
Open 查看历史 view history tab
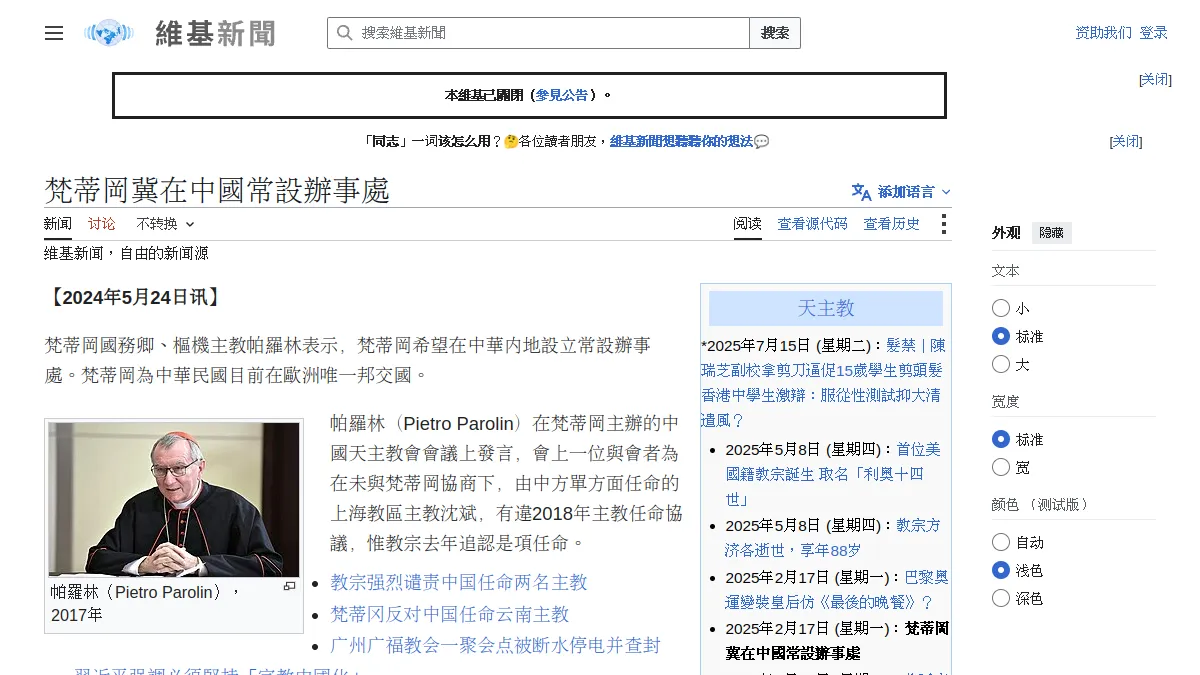click(892, 224)
